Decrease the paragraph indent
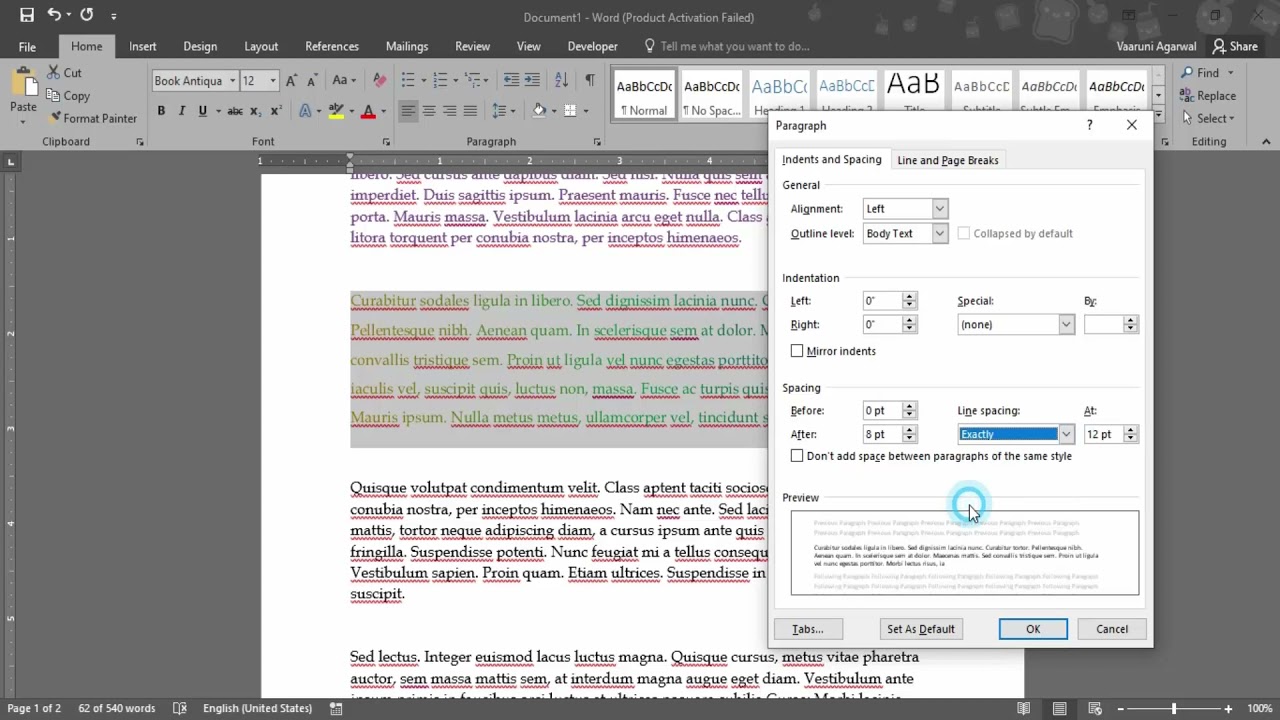1280x720 pixels. (x=511, y=81)
